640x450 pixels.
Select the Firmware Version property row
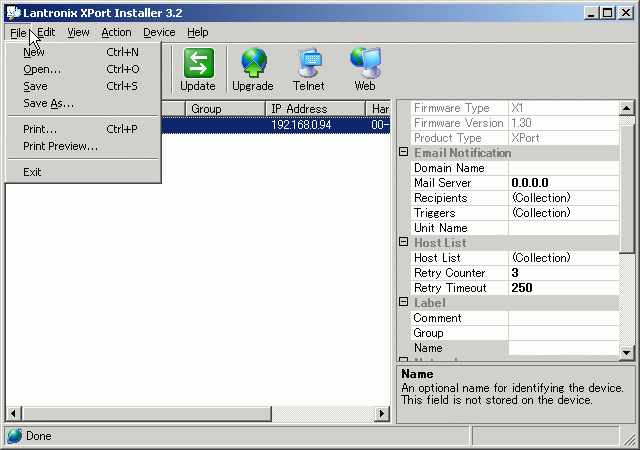515,123
